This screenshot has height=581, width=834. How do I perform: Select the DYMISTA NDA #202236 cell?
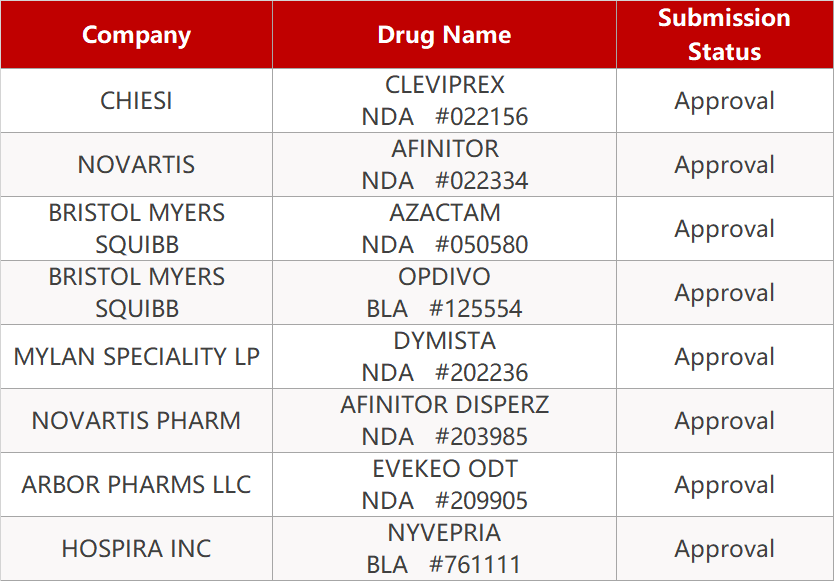tap(444, 357)
